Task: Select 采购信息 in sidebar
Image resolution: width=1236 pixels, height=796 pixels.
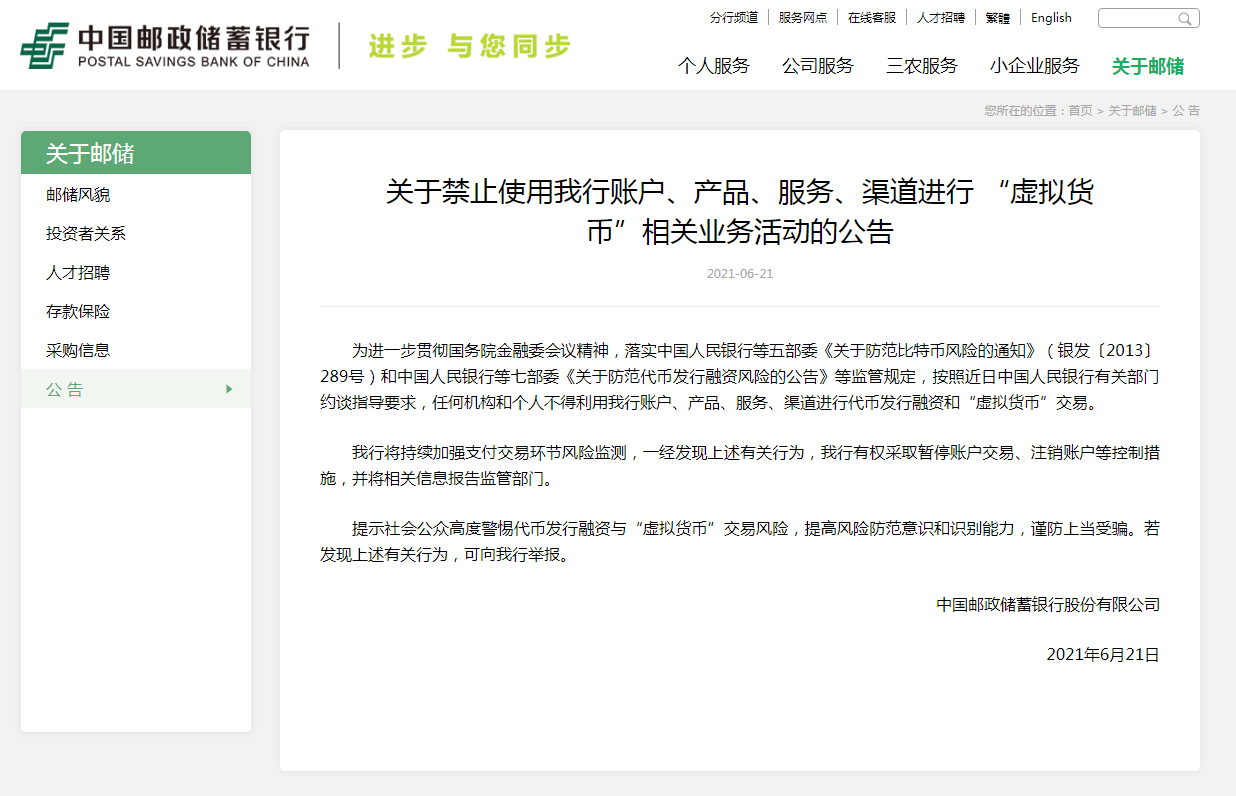Action: click(x=136, y=351)
